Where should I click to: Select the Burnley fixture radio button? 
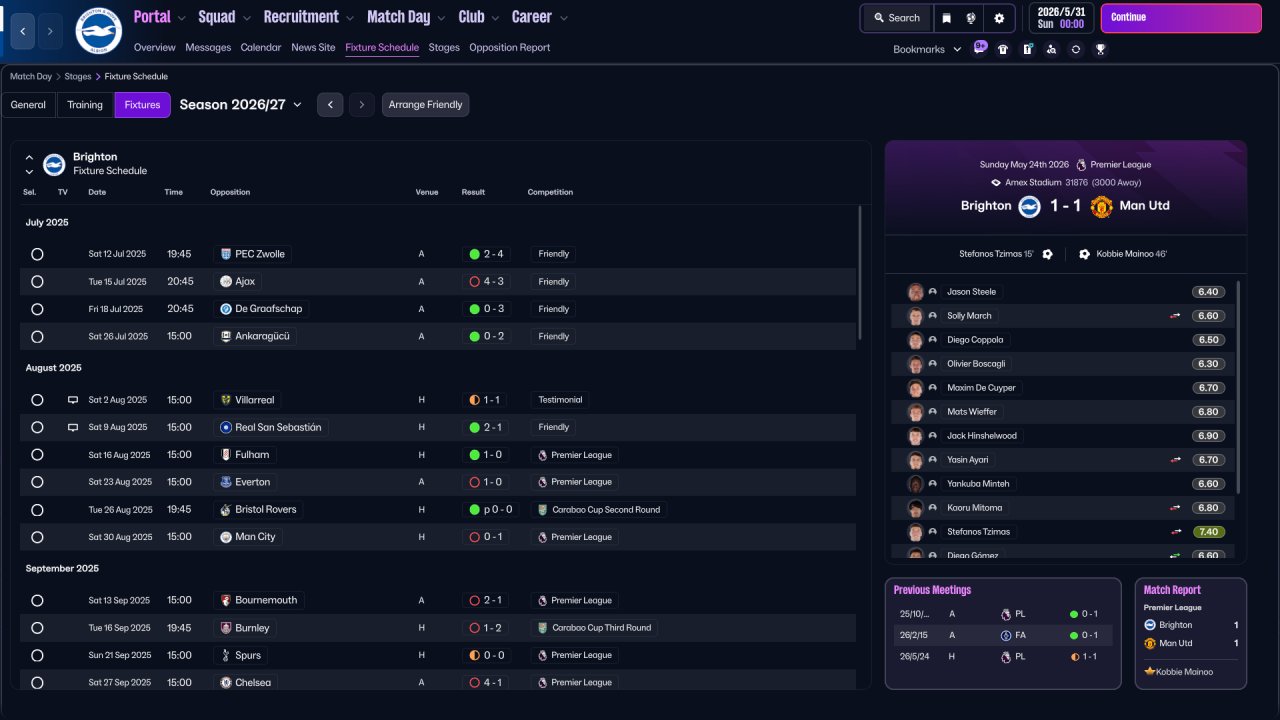coord(37,628)
